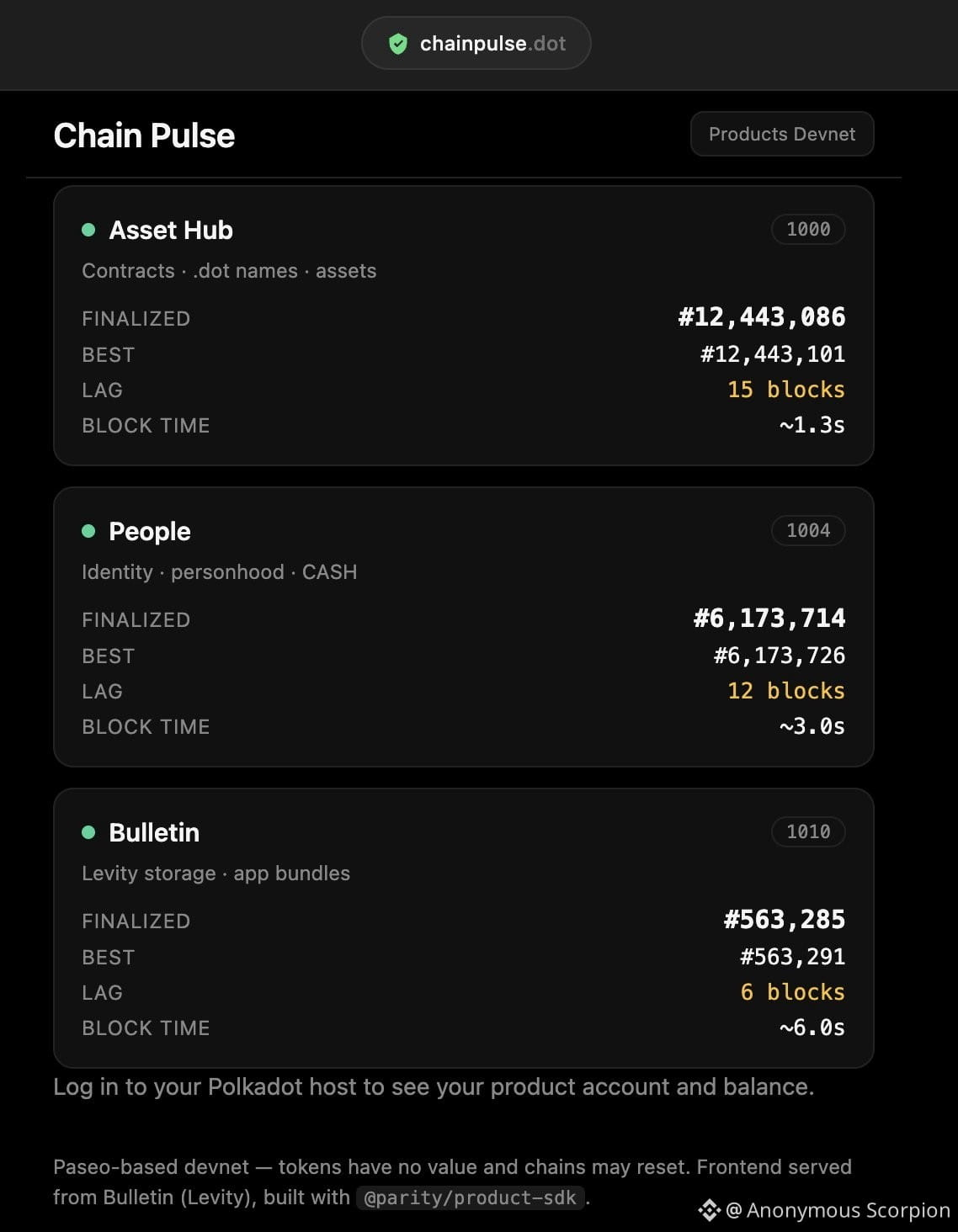The image size is (958, 1232).
Task: Select People best block #6,173,726
Action: point(780,656)
